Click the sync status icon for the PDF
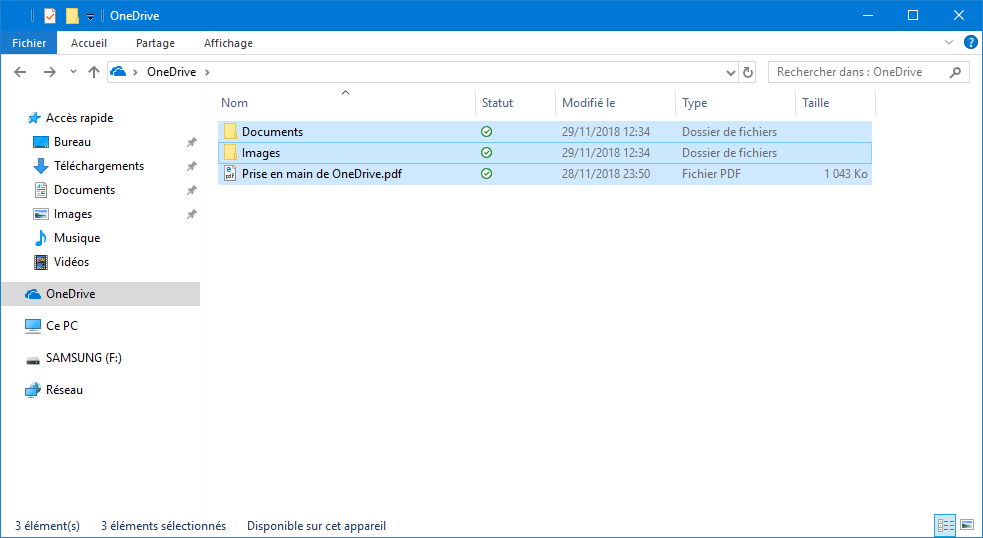The height and width of the screenshot is (538, 983). click(486, 174)
